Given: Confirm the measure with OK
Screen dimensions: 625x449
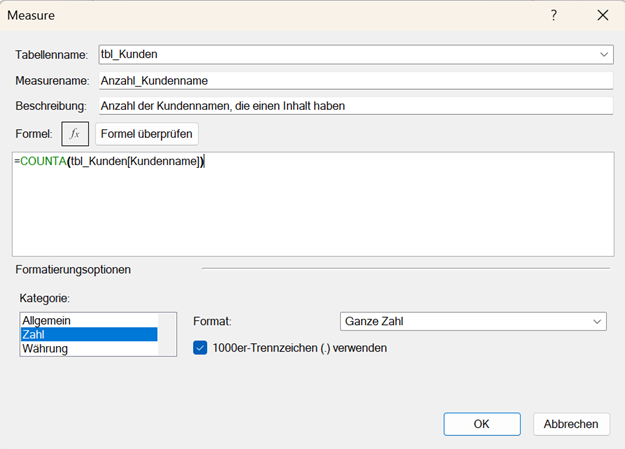Looking at the screenshot, I should tap(481, 424).
